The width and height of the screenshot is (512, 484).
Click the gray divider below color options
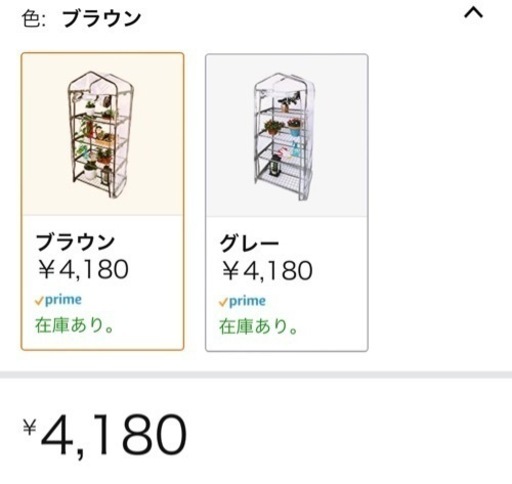256,375
